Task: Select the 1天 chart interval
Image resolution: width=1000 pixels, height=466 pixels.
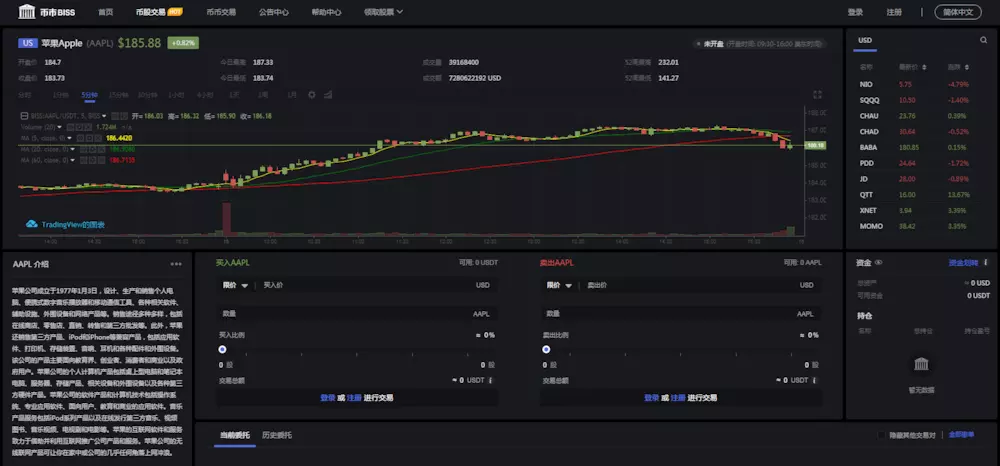Action: tap(234, 95)
